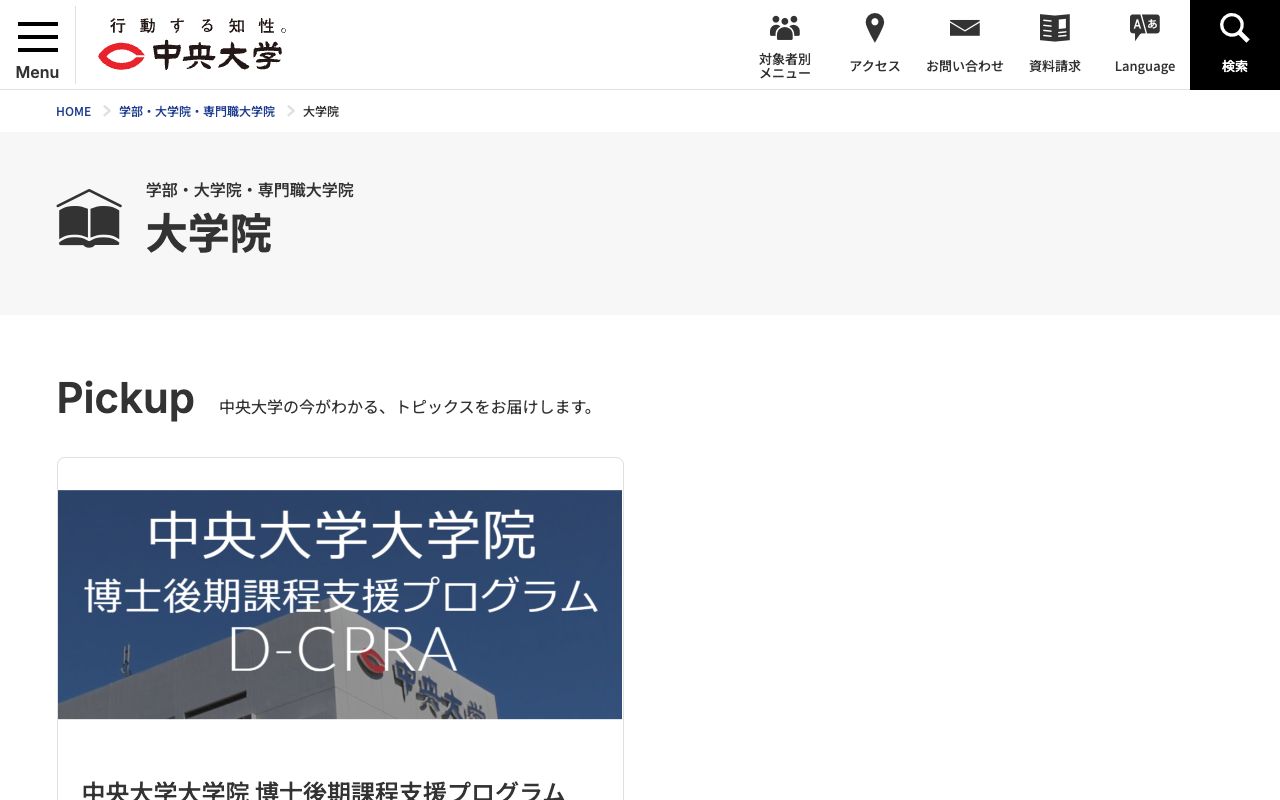Open the 博士後期課程支援プログラム card title

point(324,790)
